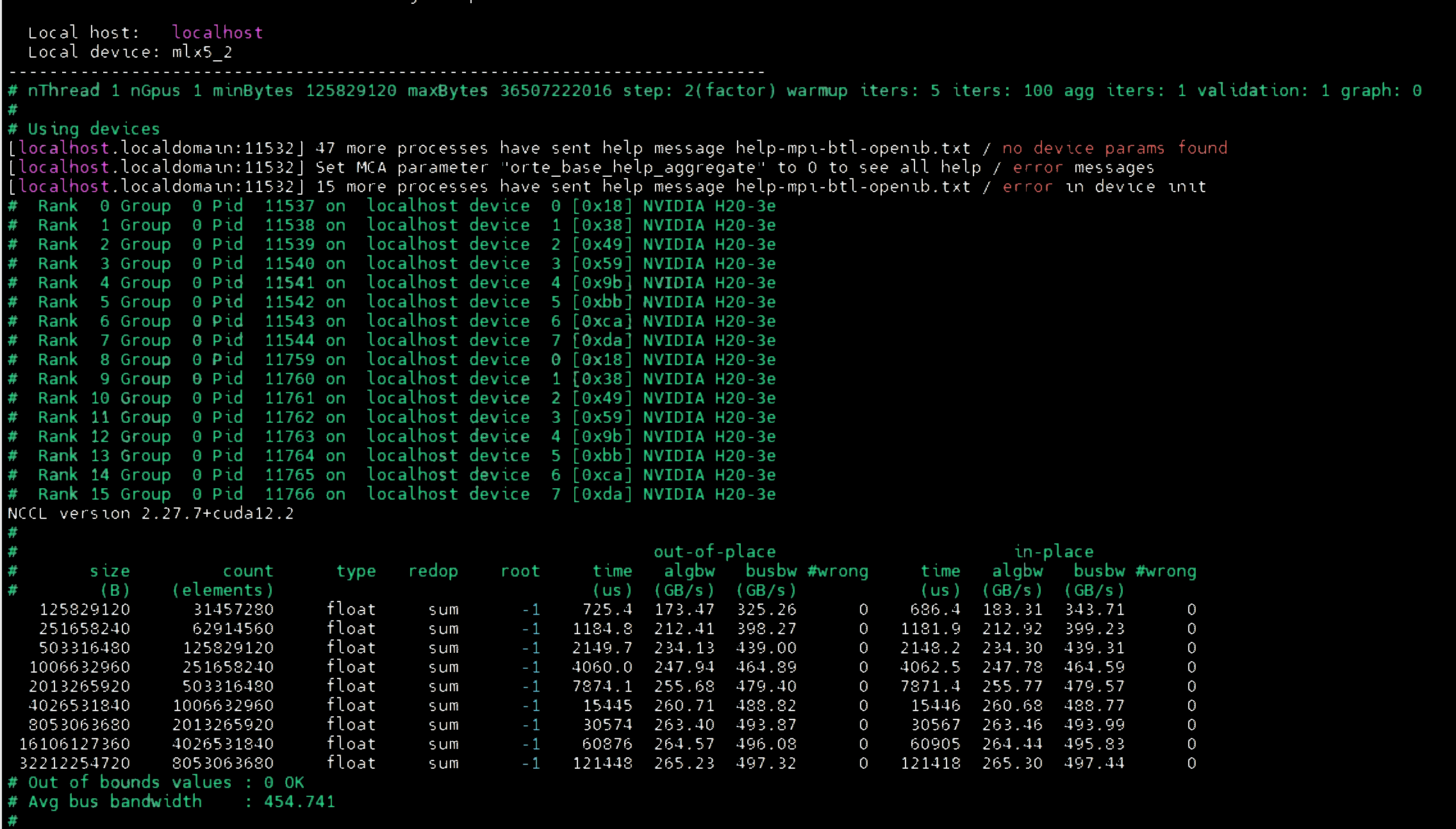
Task: Click the 'type' column header
Action: tap(356, 571)
